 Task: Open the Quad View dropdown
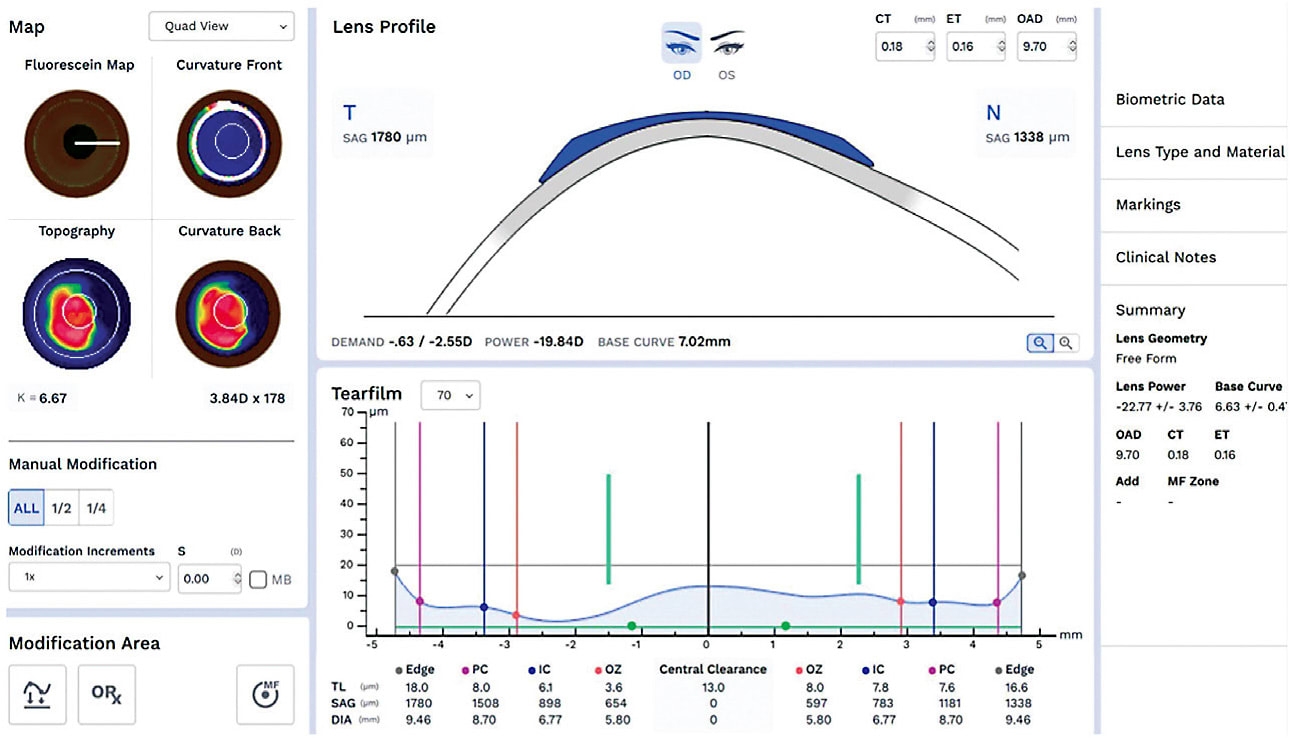click(x=221, y=27)
